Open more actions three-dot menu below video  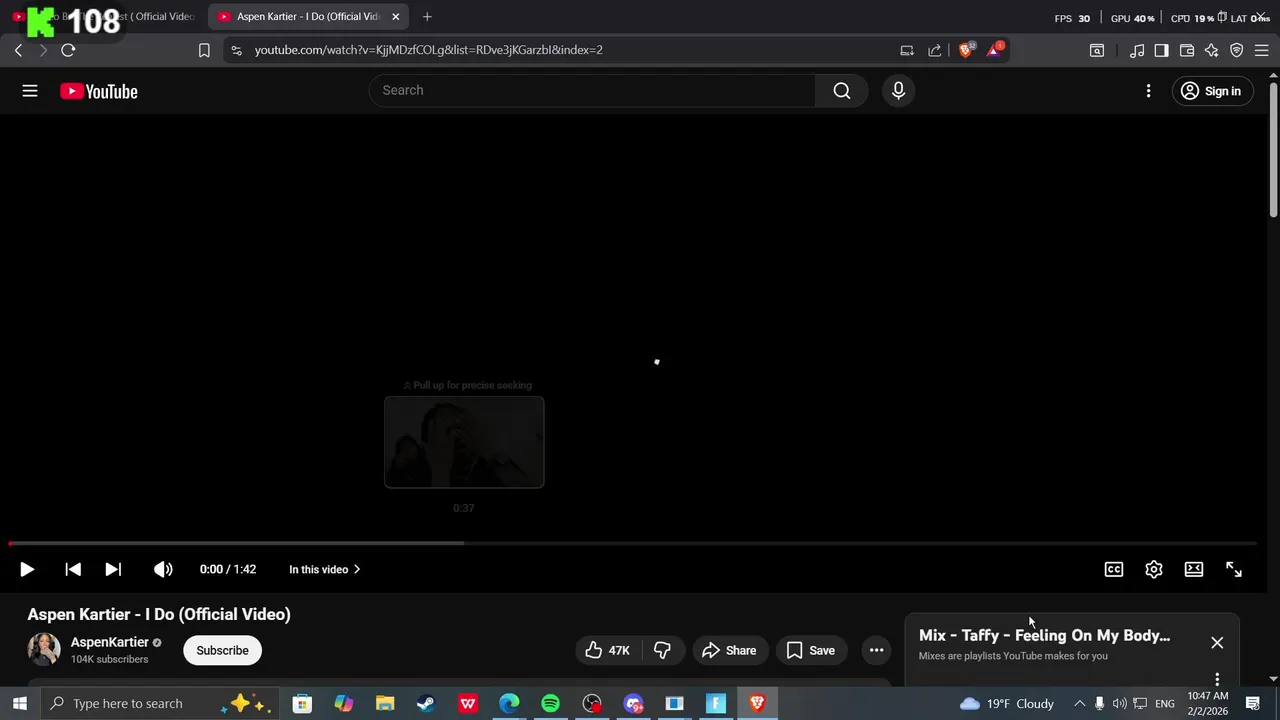(x=876, y=650)
